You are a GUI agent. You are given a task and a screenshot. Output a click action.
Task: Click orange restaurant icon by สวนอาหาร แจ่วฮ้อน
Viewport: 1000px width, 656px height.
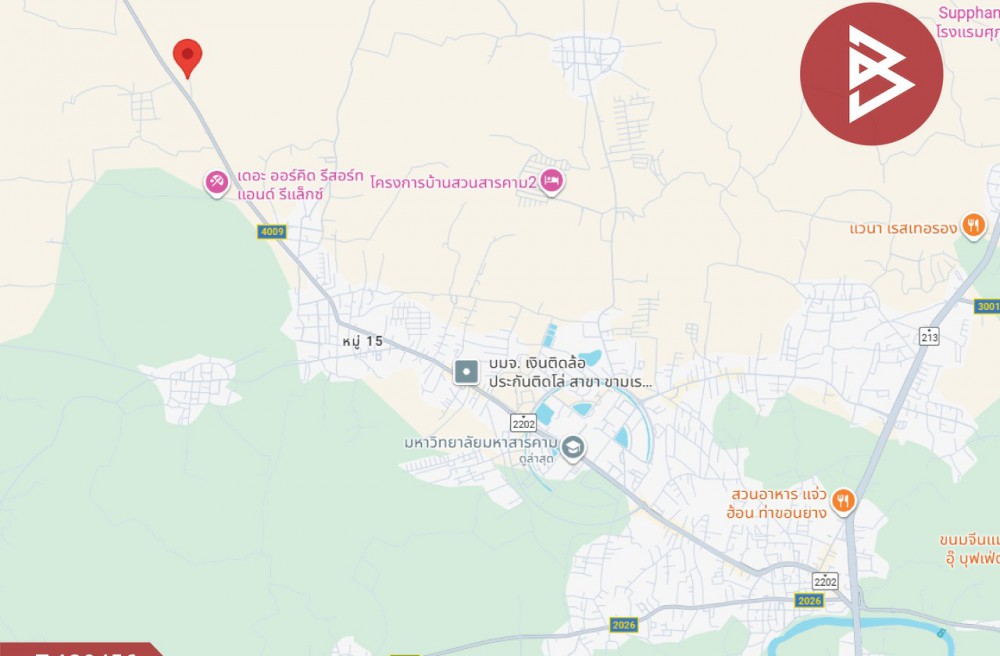[x=844, y=501]
